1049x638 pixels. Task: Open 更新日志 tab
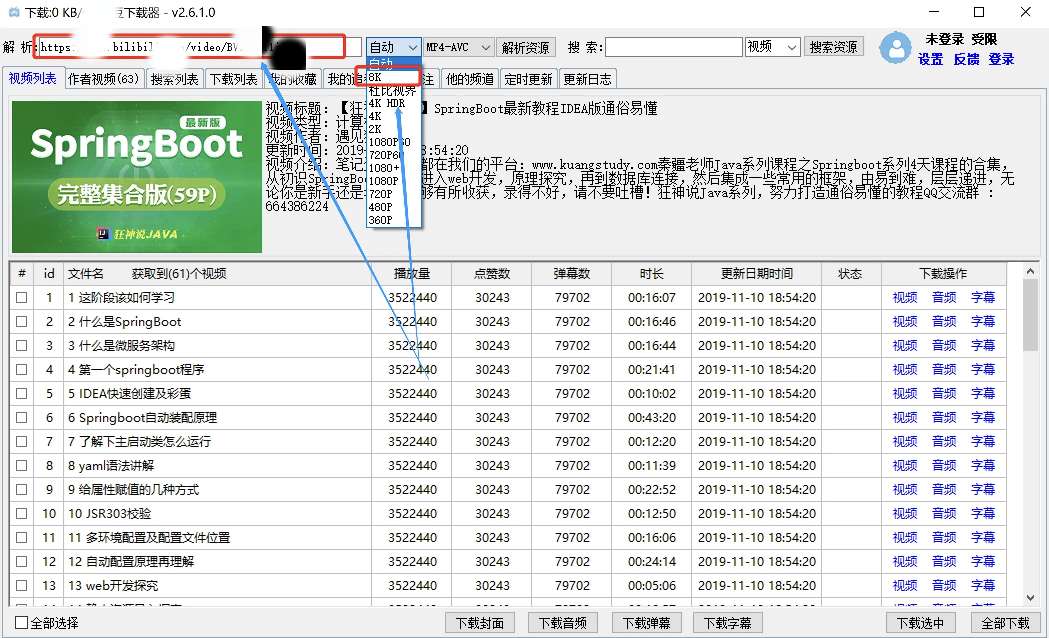pos(587,79)
